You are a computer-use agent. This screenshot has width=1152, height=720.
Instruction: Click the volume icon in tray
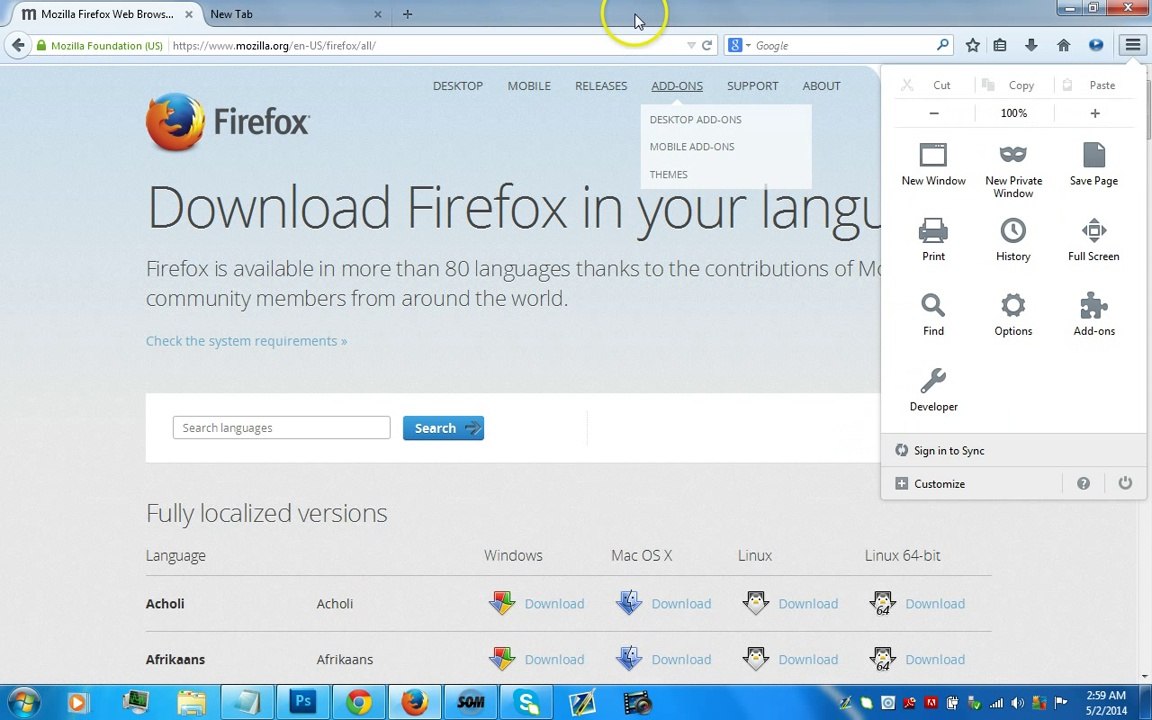pos(1018,703)
